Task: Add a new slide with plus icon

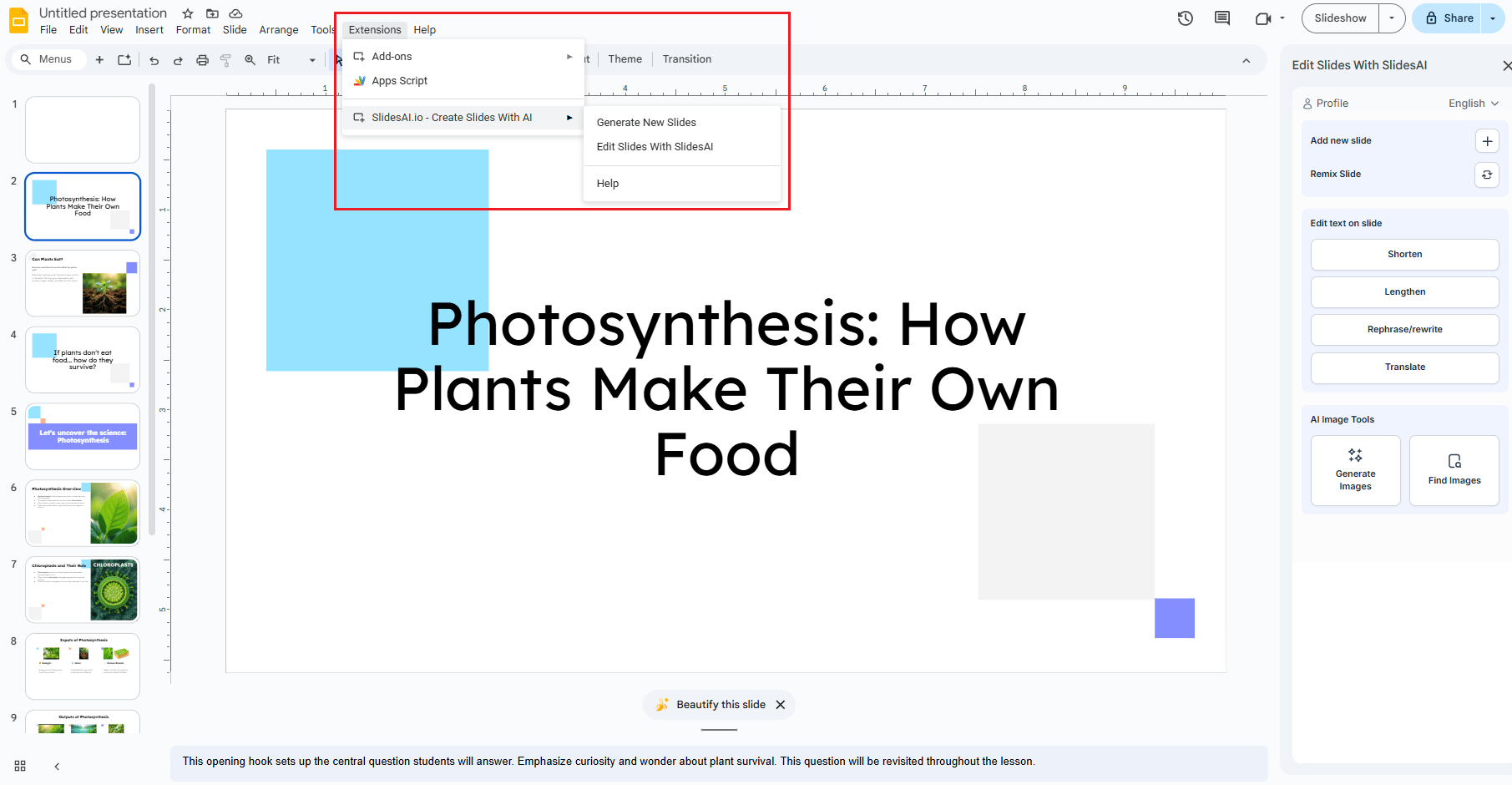Action: click(x=99, y=59)
